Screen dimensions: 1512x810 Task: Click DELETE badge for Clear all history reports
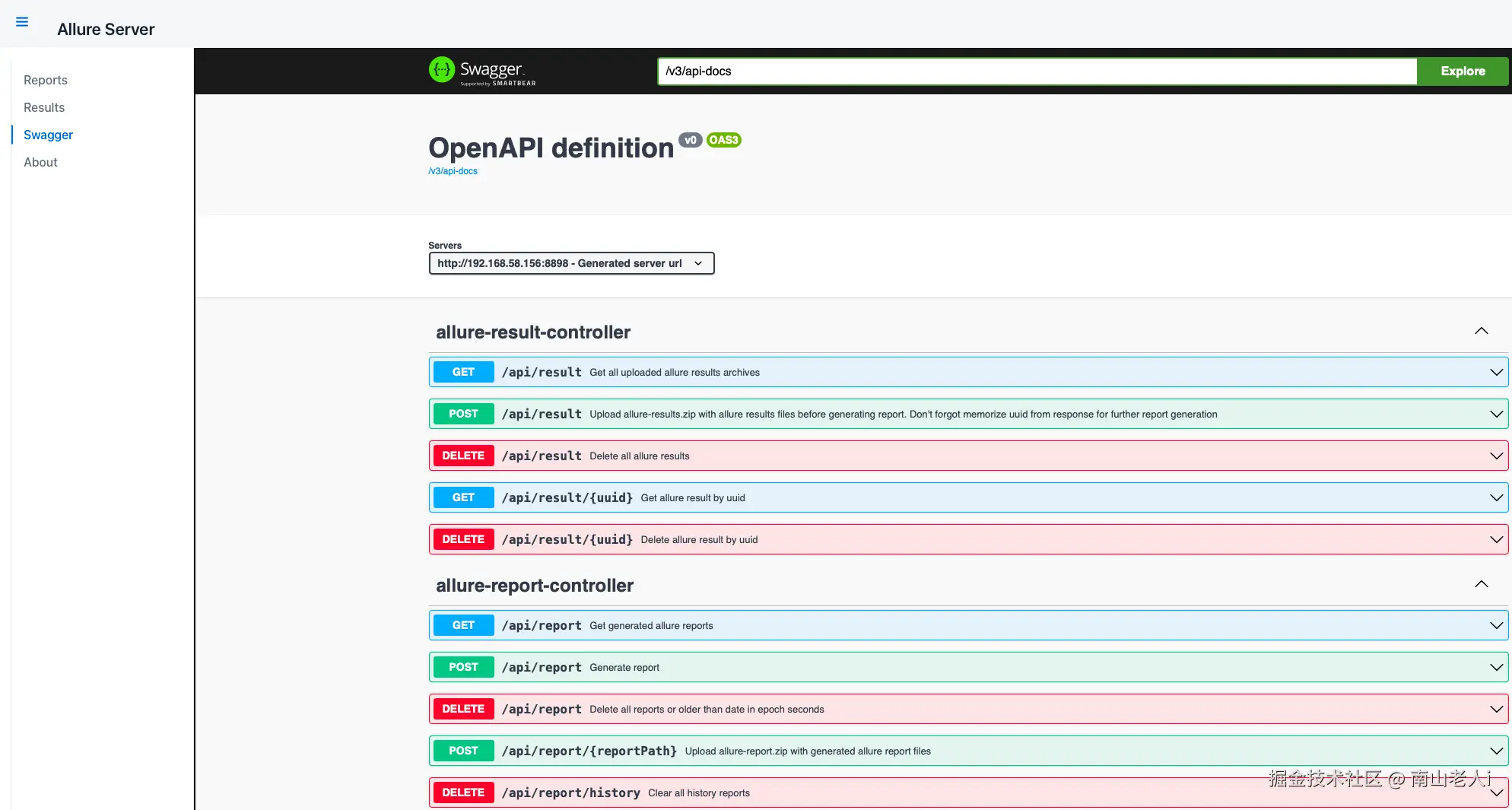pyautogui.click(x=463, y=793)
